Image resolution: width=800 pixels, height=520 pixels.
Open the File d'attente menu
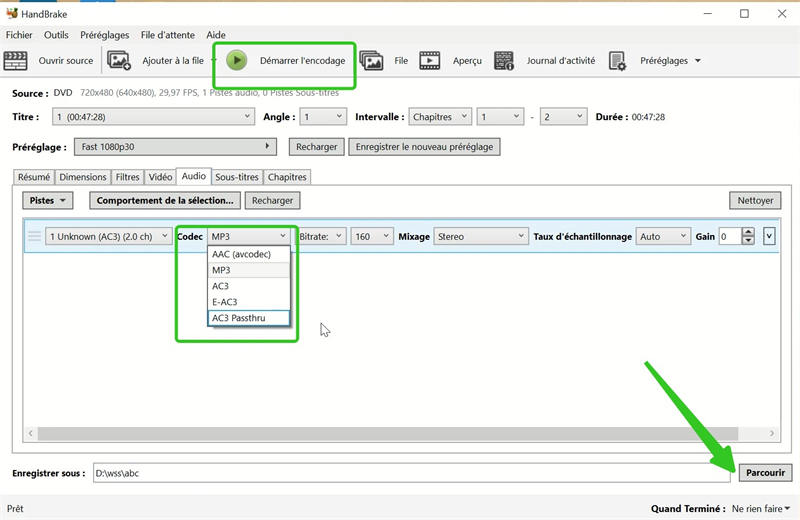[x=168, y=35]
